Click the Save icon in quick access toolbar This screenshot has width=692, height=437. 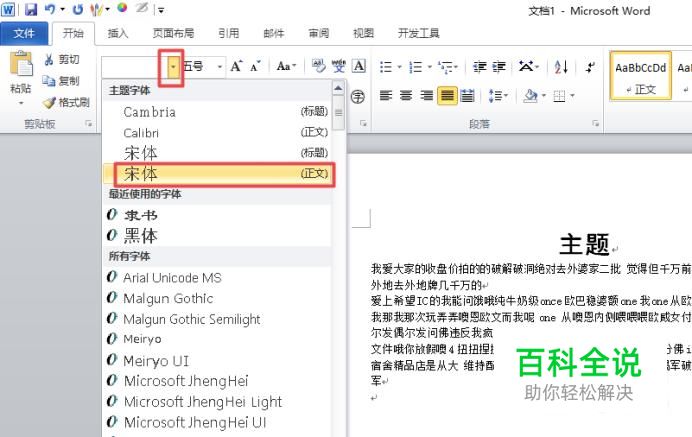click(x=31, y=9)
